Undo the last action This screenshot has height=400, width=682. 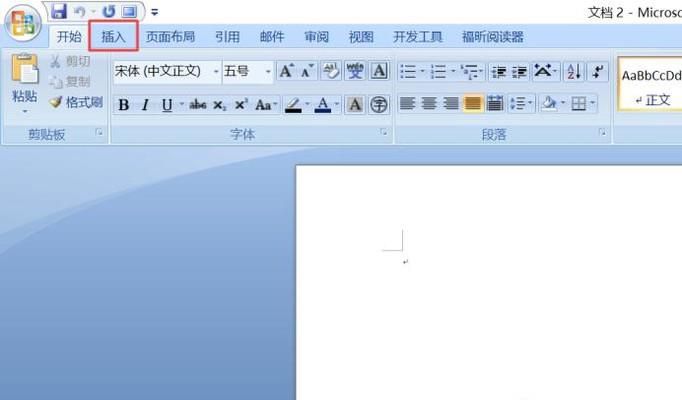[x=80, y=12]
